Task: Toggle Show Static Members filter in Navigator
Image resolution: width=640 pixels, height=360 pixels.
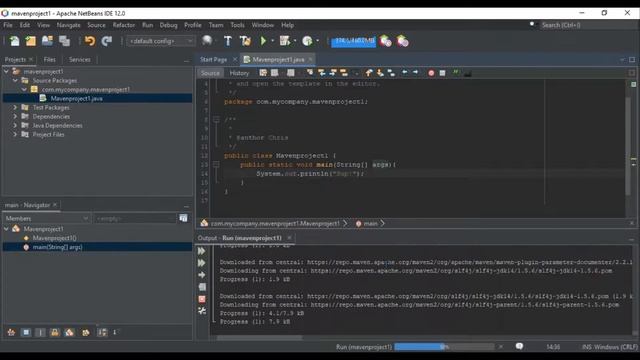Action: tap(40, 332)
